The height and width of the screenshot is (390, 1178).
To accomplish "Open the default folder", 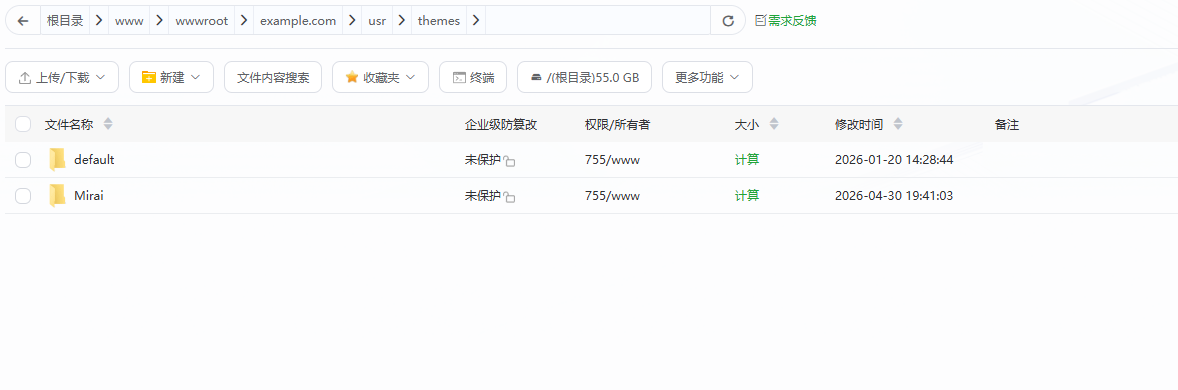I will pyautogui.click(x=94, y=159).
